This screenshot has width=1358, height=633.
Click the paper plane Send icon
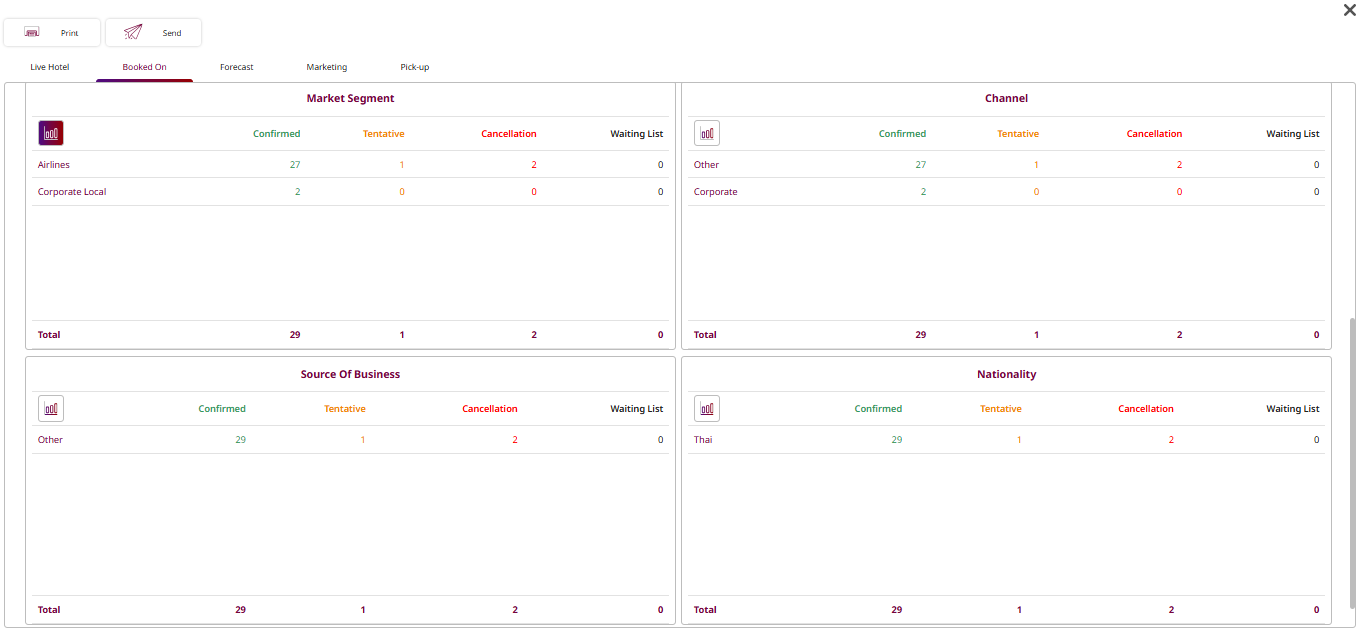(x=133, y=32)
